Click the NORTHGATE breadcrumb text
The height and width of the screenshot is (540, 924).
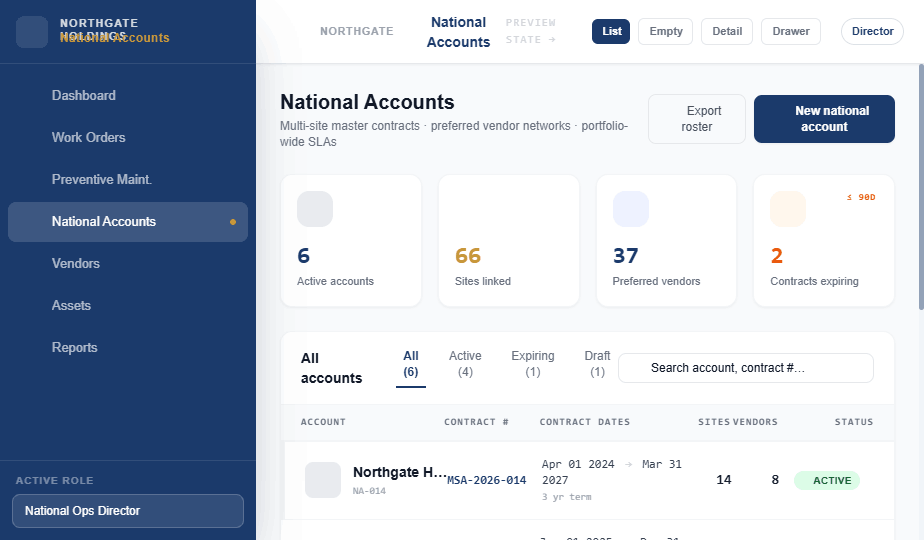pos(357,31)
